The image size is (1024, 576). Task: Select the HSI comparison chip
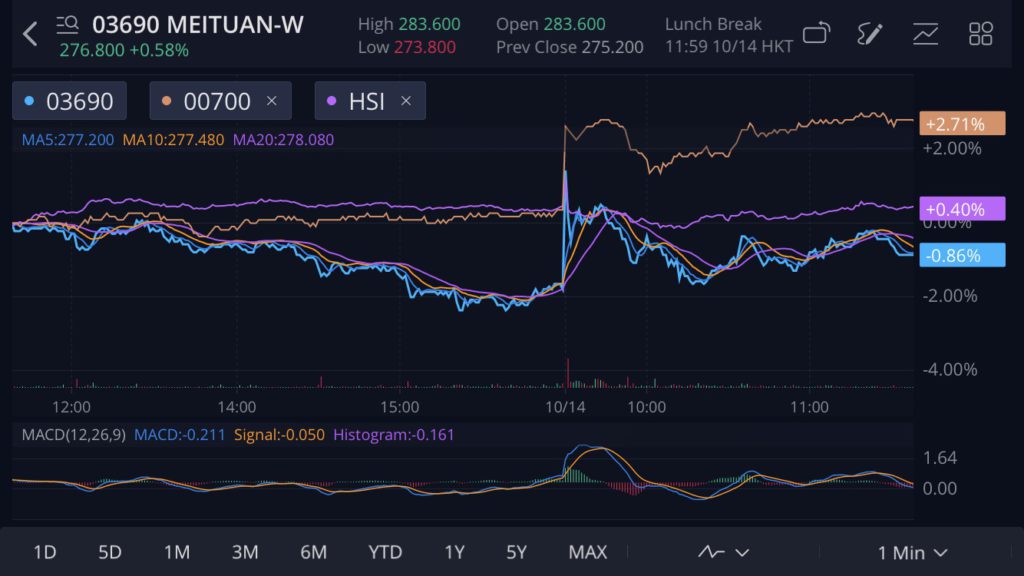pyautogui.click(x=370, y=101)
